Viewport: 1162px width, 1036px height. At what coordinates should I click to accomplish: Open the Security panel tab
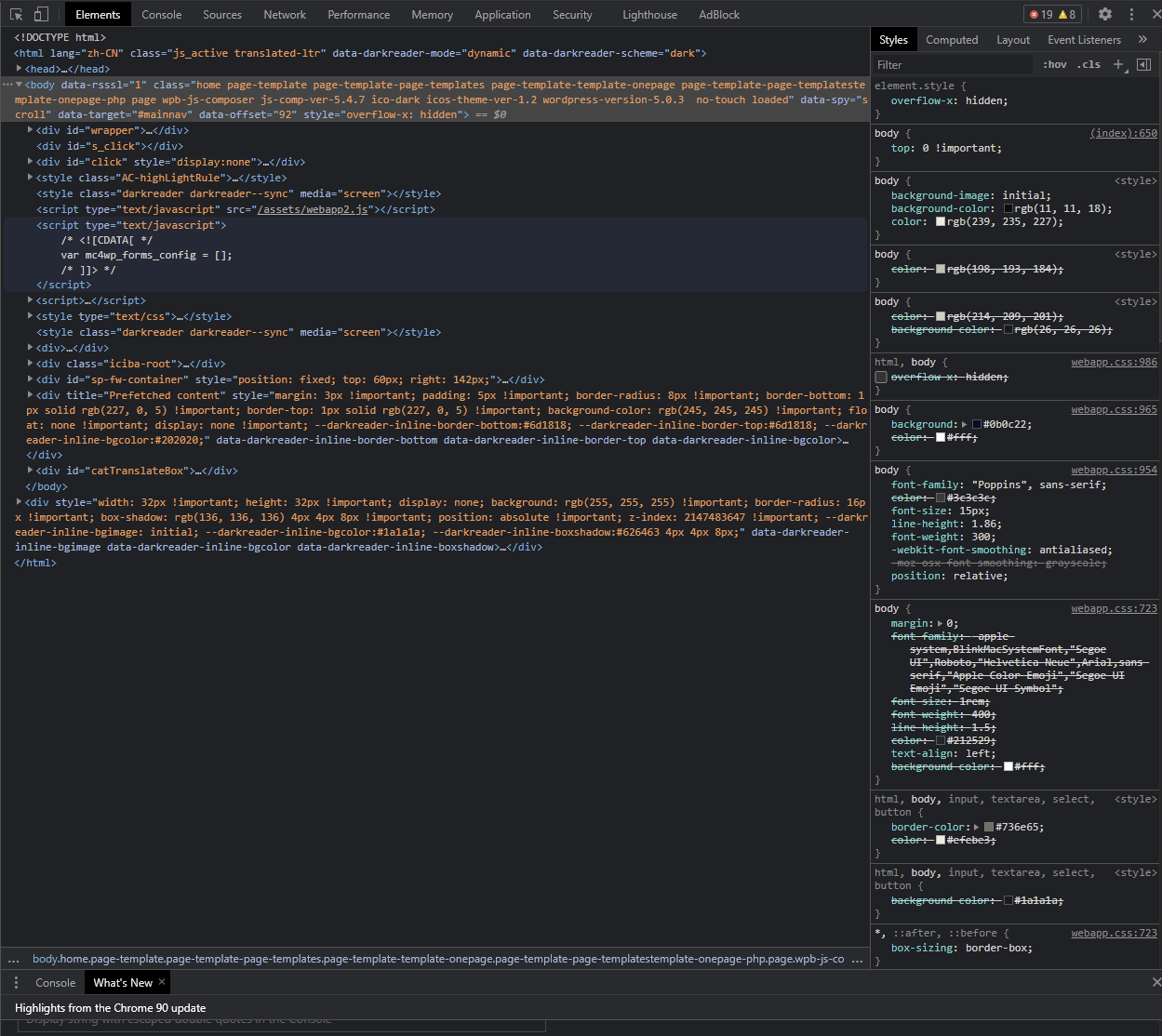[572, 15]
